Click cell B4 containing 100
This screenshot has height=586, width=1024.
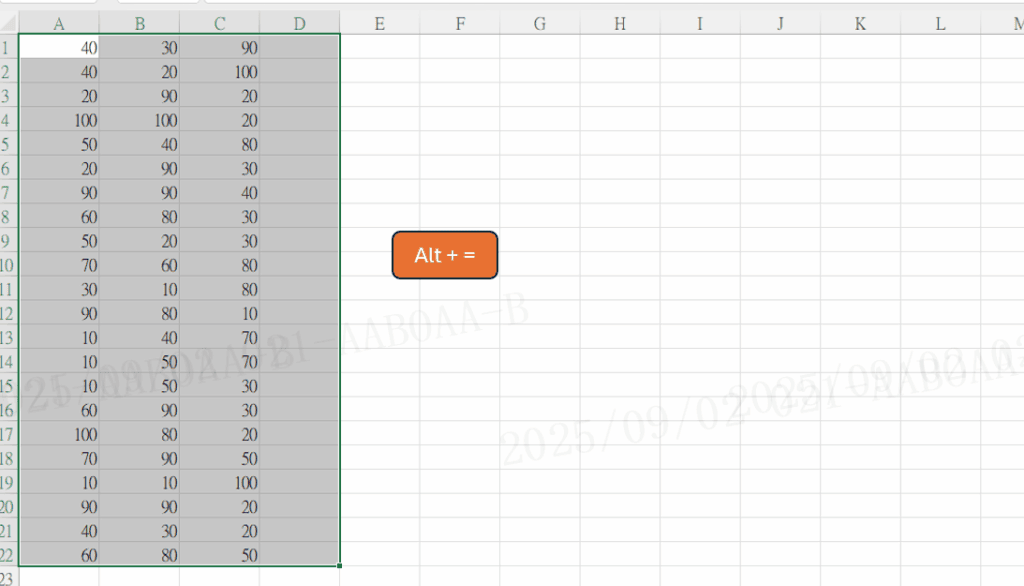pos(139,120)
